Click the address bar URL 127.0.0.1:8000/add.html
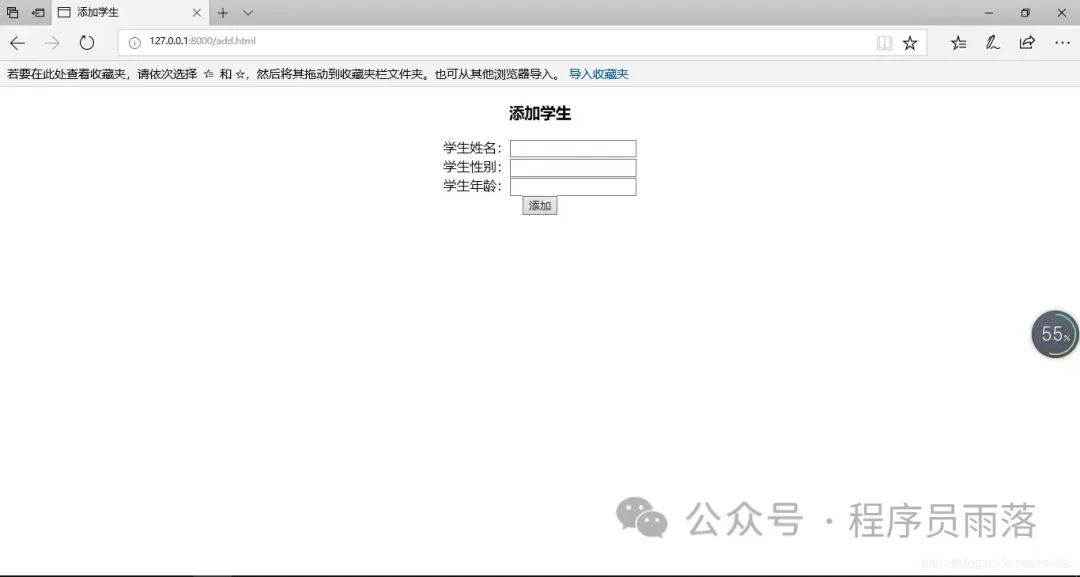The image size is (1080, 577). 202,41
